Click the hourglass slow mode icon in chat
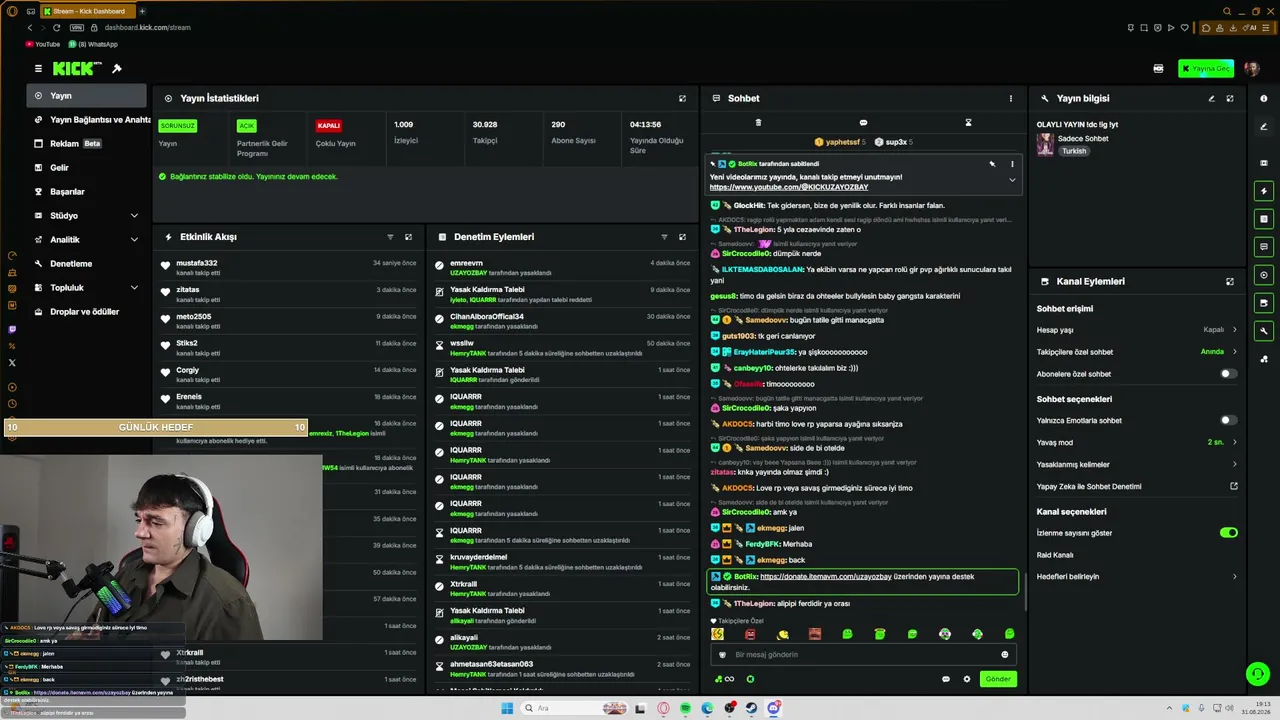The image size is (1280, 720). click(x=968, y=123)
